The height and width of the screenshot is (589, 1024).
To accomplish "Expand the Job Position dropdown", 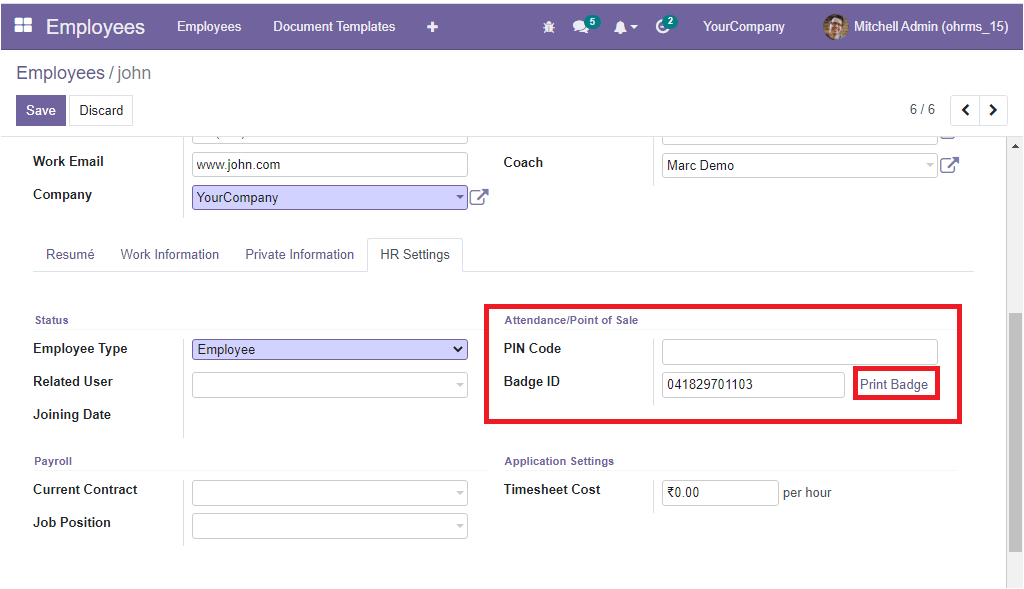I will (329, 525).
